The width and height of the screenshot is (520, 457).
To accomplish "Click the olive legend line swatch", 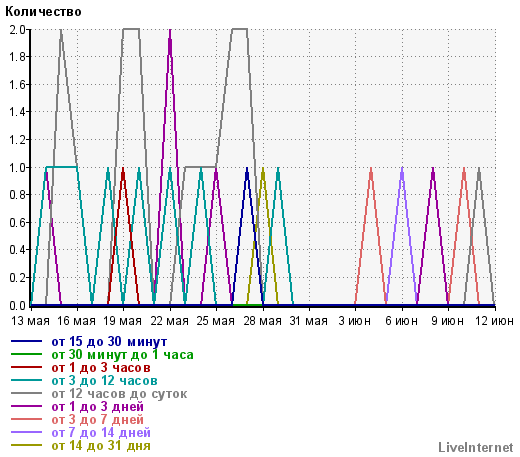I will click(x=26, y=445).
